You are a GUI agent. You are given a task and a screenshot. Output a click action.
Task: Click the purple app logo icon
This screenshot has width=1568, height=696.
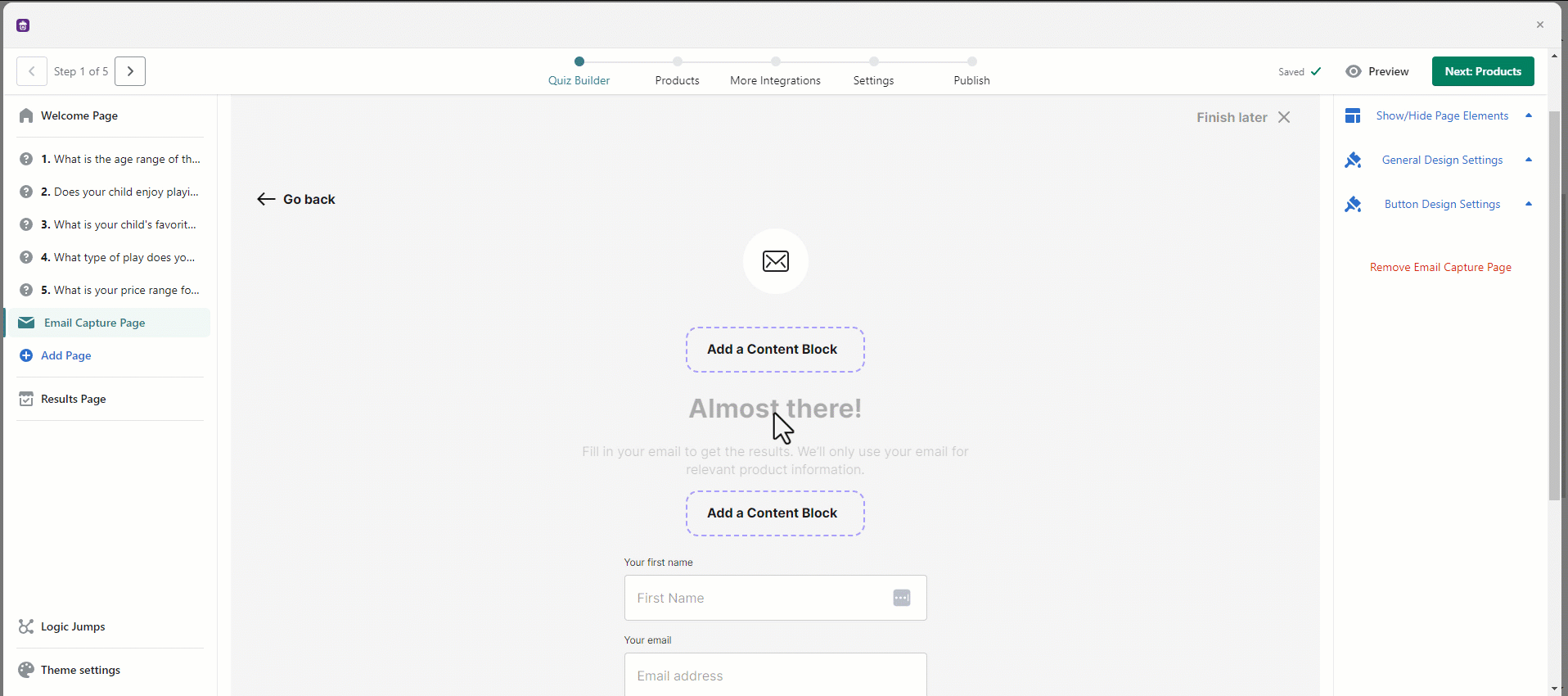[23, 25]
